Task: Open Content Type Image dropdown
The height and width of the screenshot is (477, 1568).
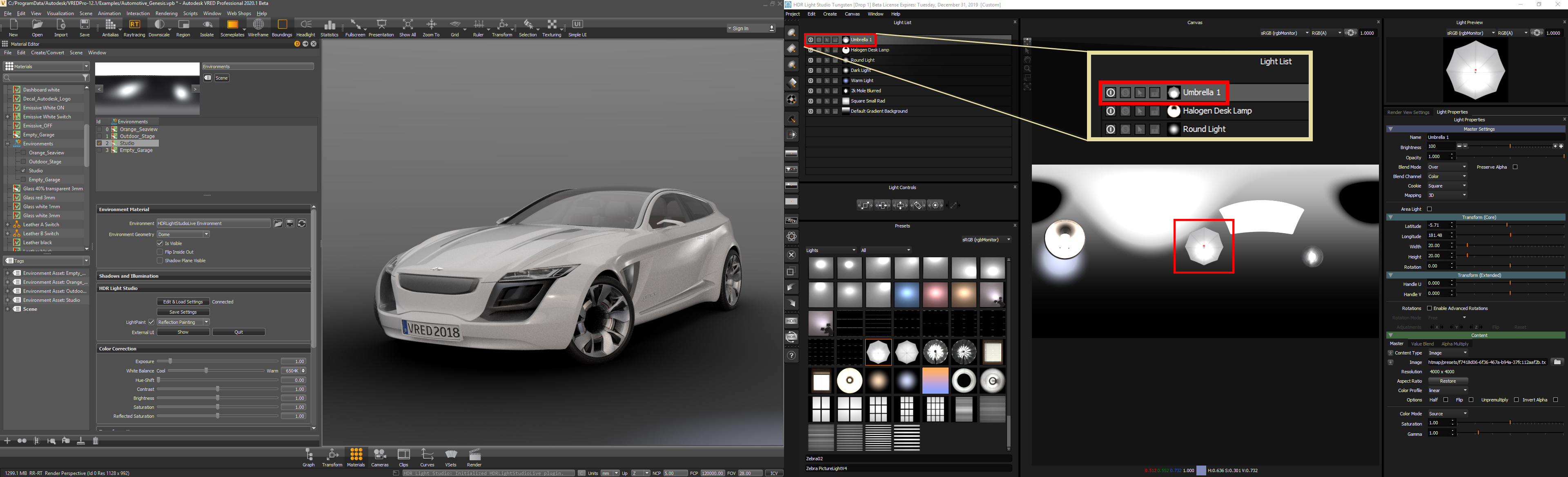Action: [1447, 353]
